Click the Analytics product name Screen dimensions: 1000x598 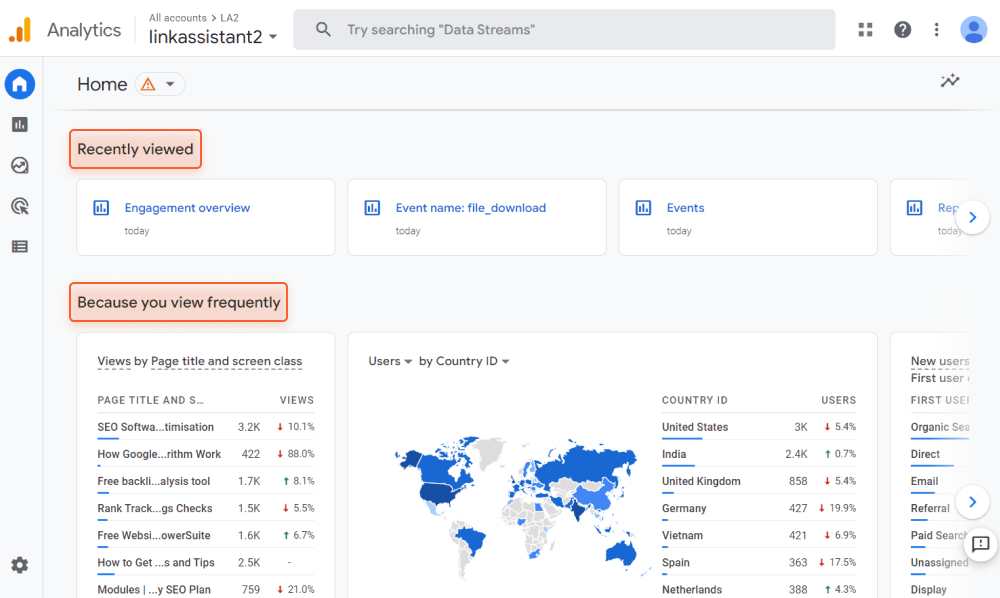tap(84, 30)
